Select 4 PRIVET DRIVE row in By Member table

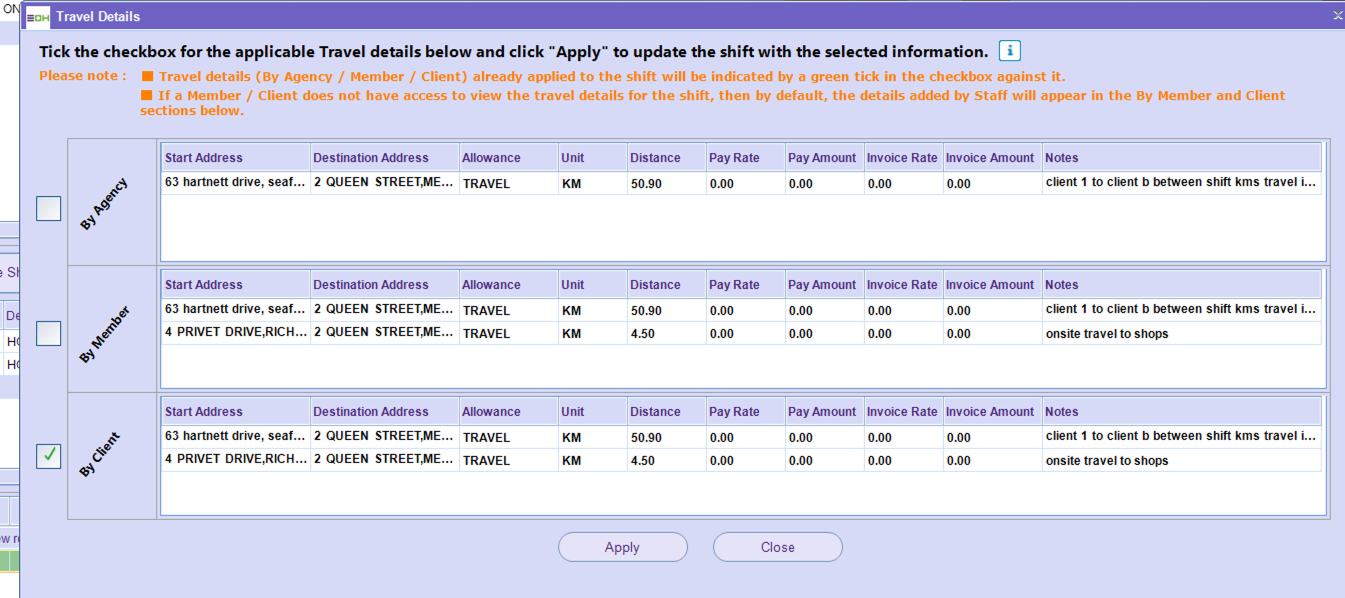235,334
